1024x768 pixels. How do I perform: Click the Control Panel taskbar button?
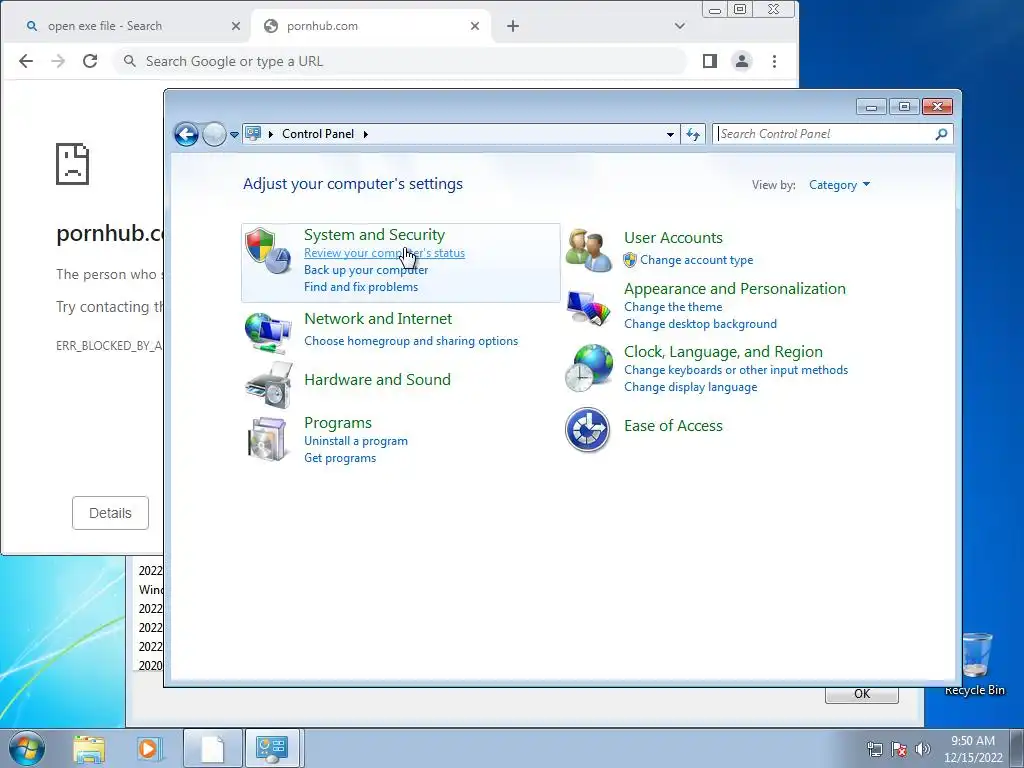[x=272, y=748]
